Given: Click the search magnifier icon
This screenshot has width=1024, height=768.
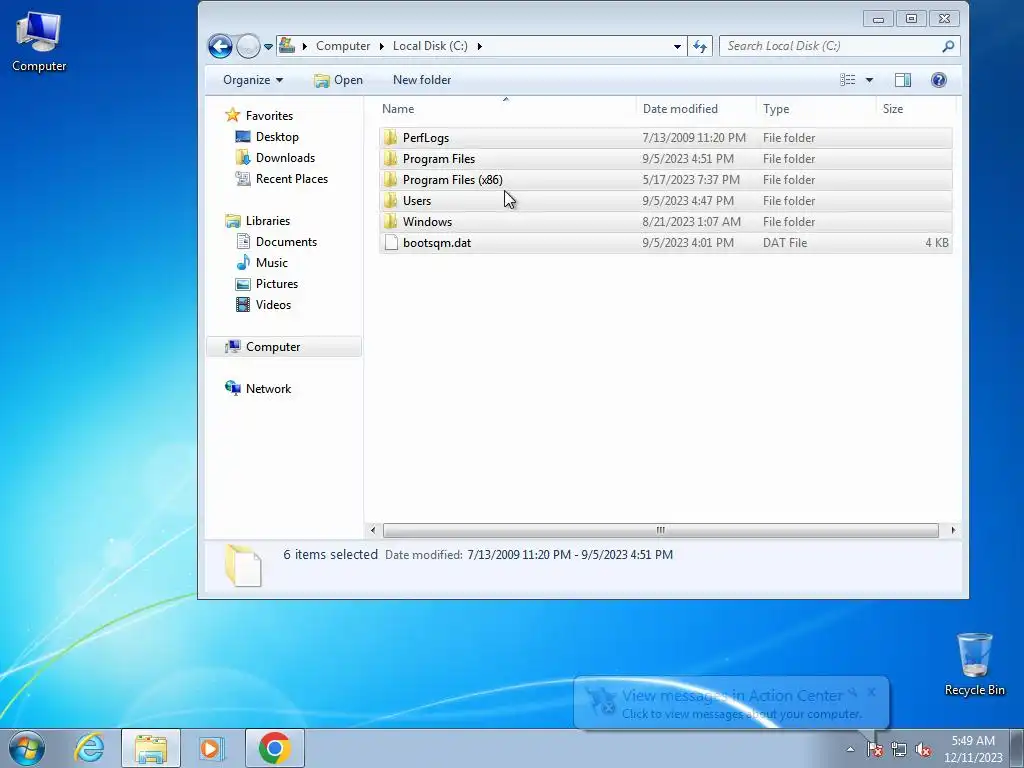Looking at the screenshot, I should (x=948, y=46).
